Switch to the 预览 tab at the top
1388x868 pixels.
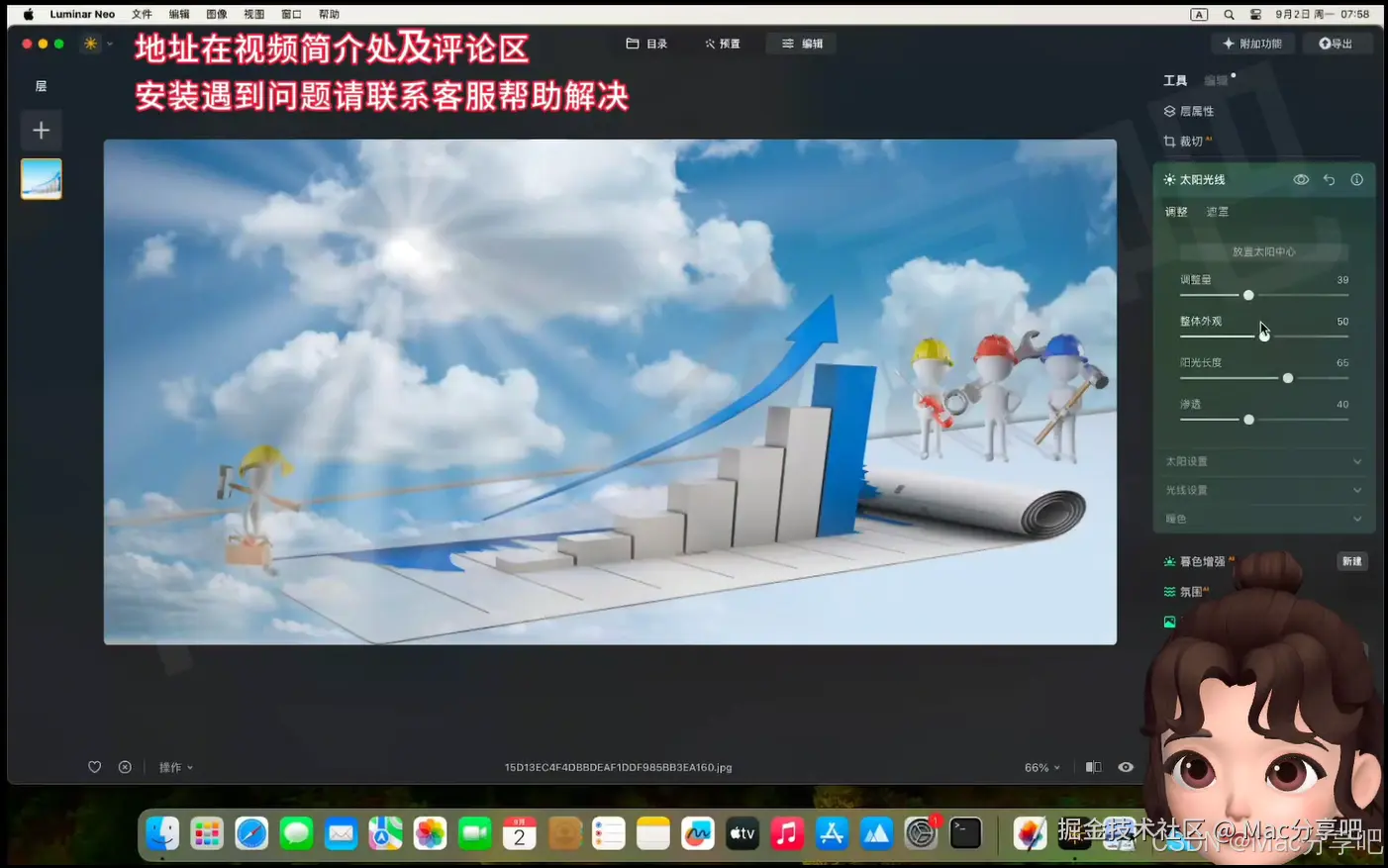pyautogui.click(x=722, y=43)
